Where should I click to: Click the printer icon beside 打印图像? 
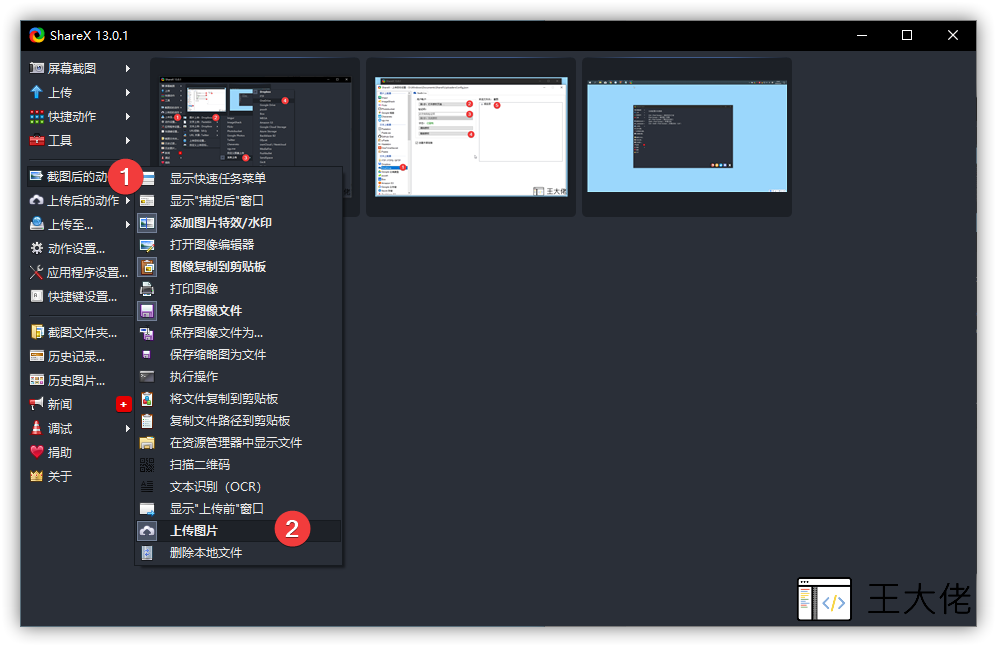pos(147,289)
